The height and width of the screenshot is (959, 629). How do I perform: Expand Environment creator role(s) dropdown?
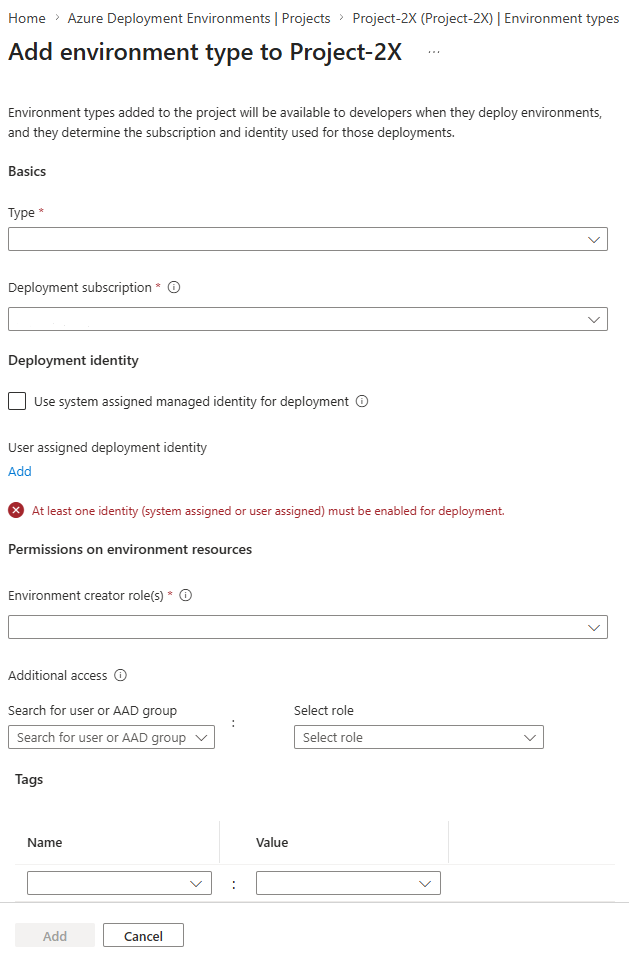tap(308, 627)
